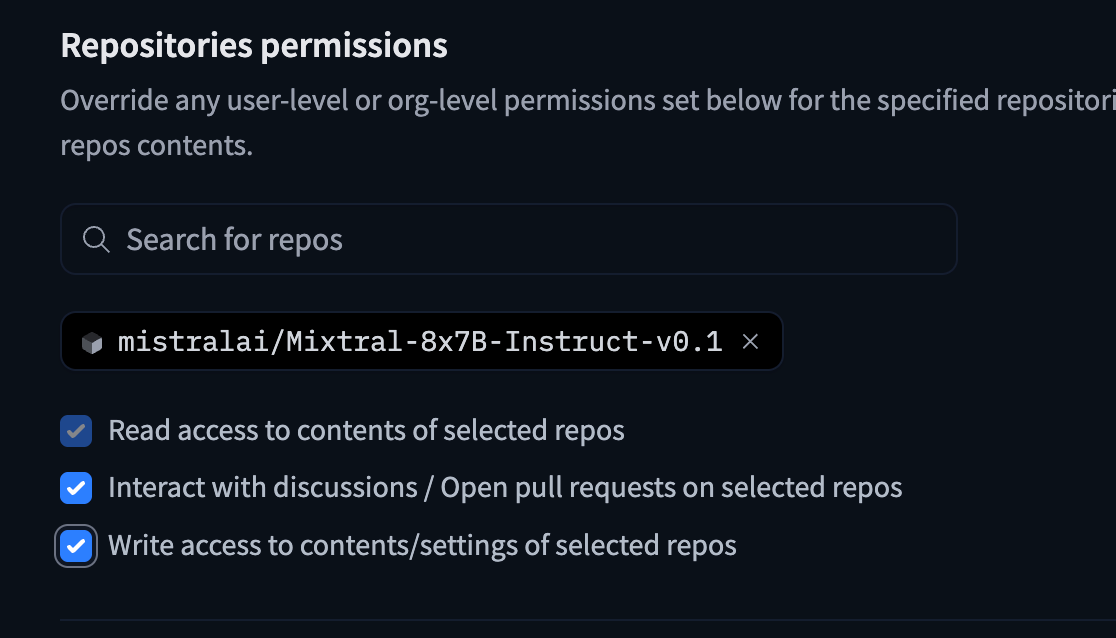Click the 'repos contents.' description text
Screen dimensions: 1116x638
click(157, 146)
